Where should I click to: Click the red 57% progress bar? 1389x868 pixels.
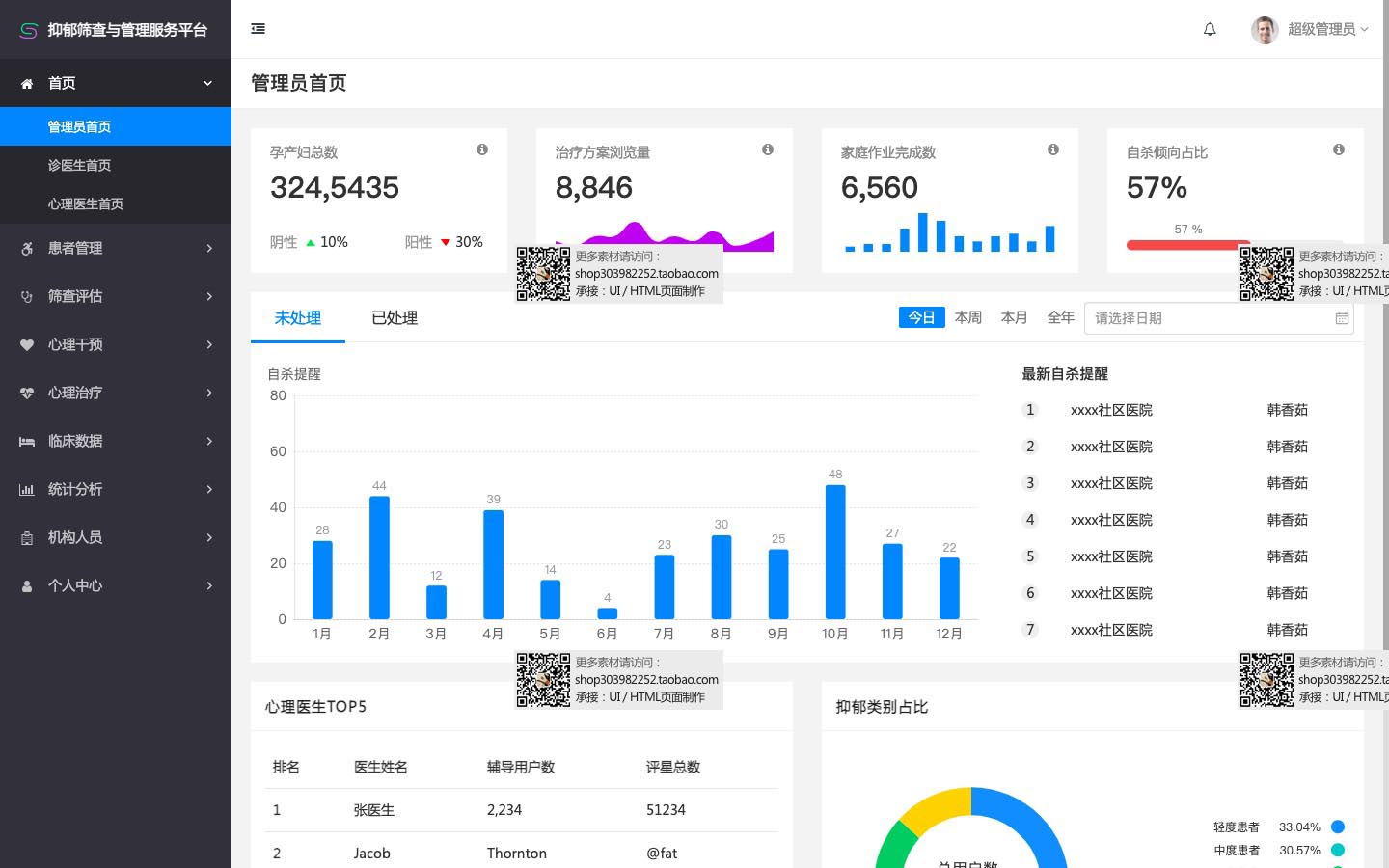(x=1187, y=245)
